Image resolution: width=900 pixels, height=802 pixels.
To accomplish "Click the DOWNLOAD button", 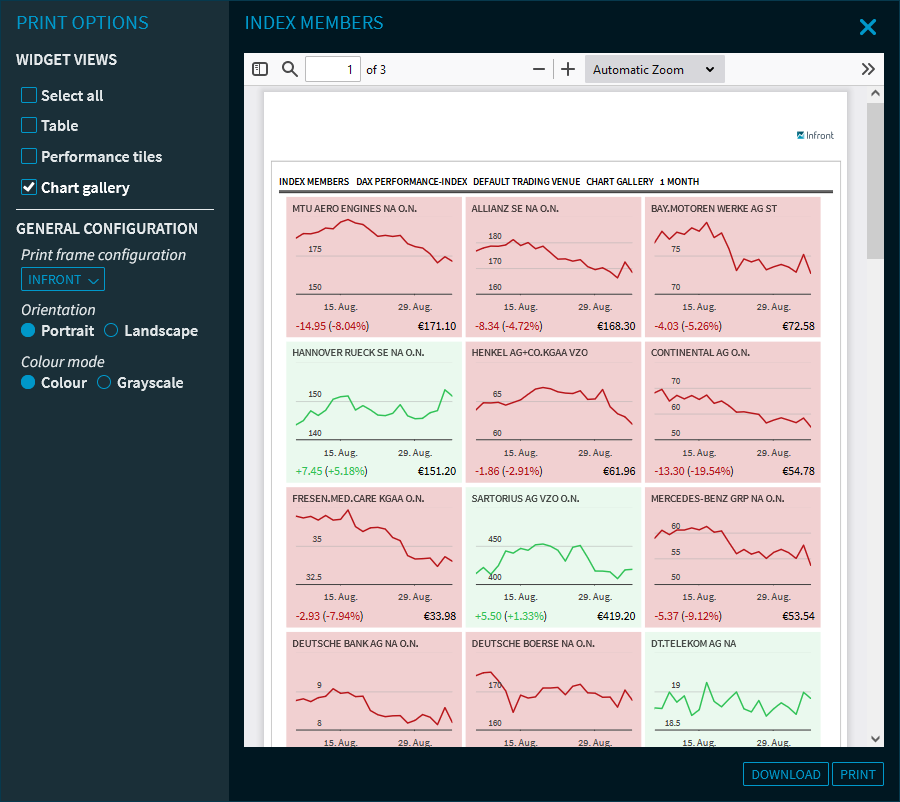I will 786,774.
